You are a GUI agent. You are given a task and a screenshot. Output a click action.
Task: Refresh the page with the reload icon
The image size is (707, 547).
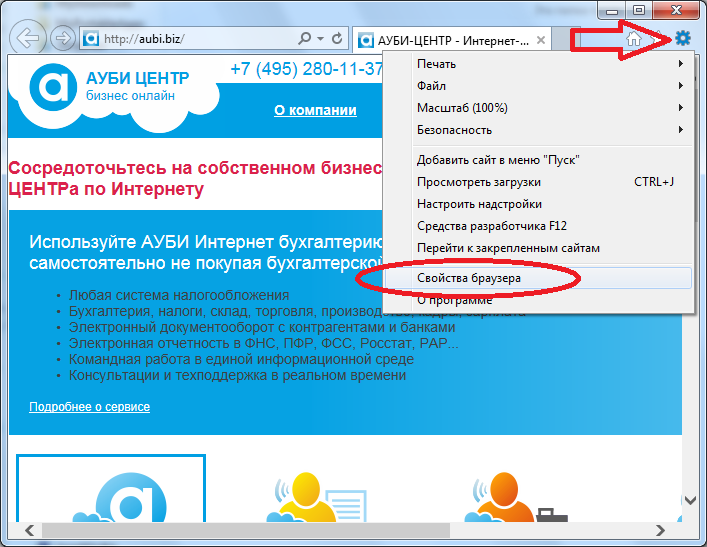pyautogui.click(x=337, y=38)
